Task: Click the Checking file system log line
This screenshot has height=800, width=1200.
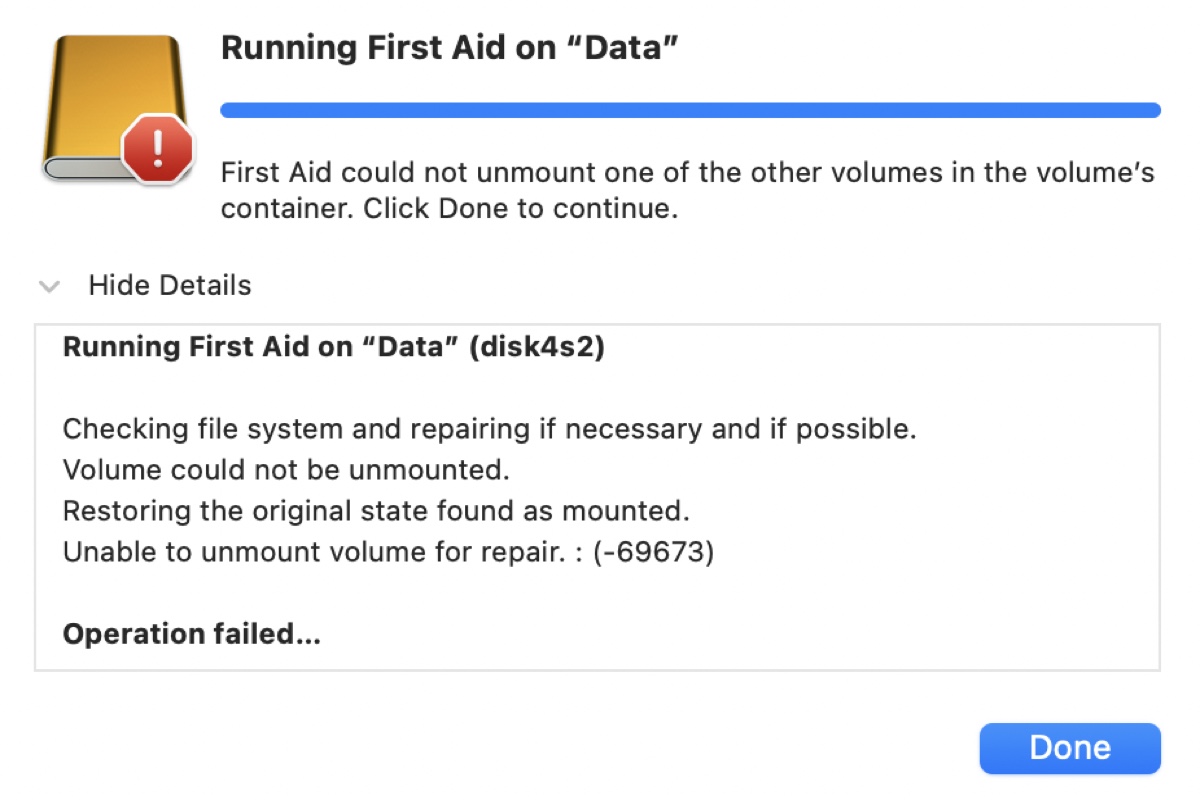Action: point(490,430)
